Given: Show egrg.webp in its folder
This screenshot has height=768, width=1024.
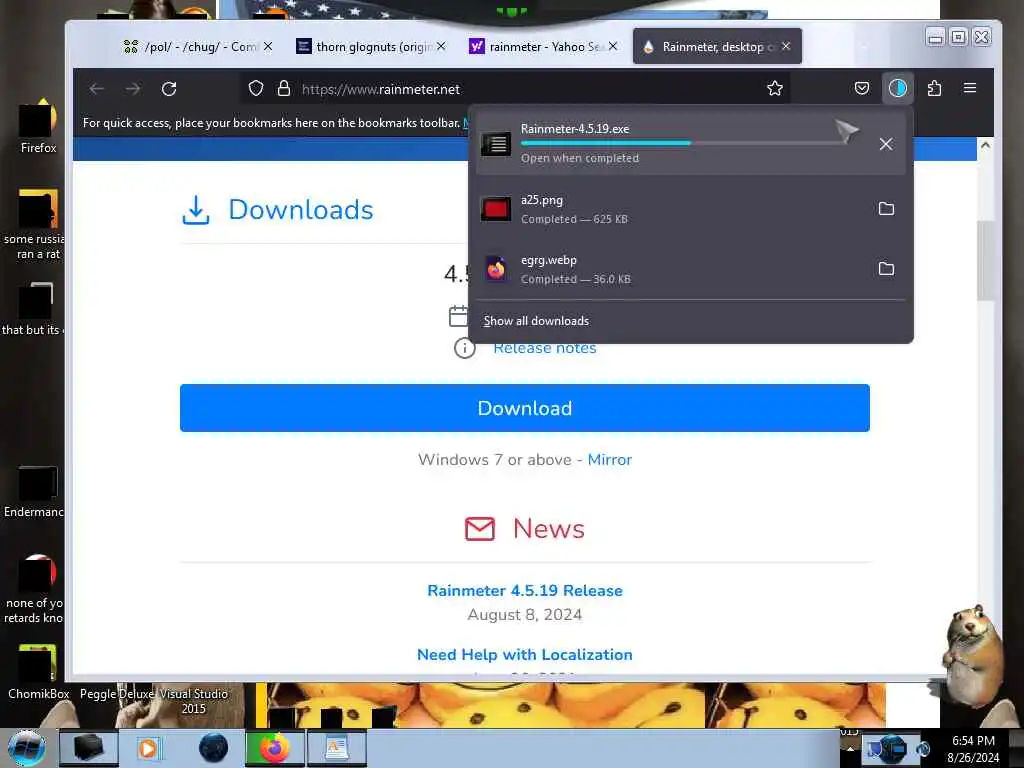Looking at the screenshot, I should [x=886, y=269].
